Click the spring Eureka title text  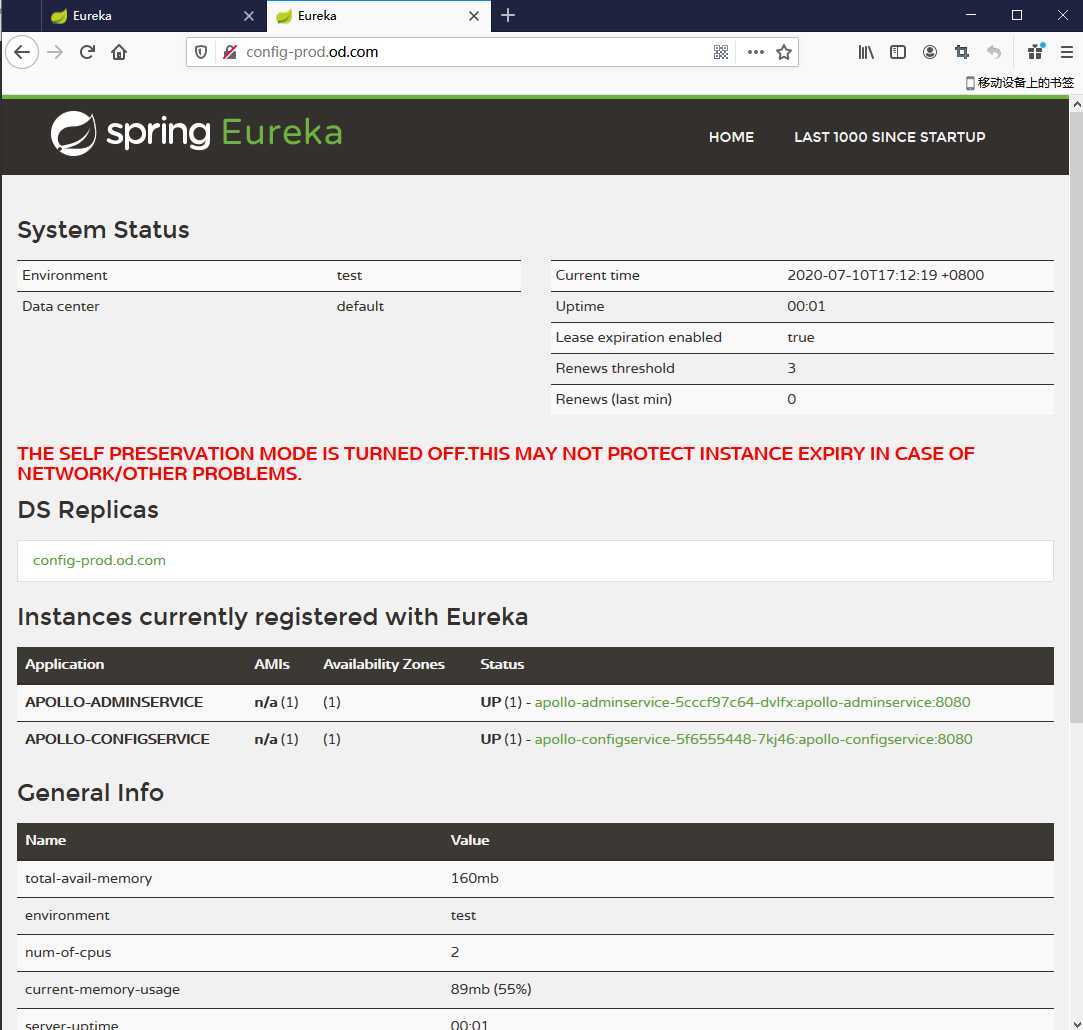[x=224, y=133]
